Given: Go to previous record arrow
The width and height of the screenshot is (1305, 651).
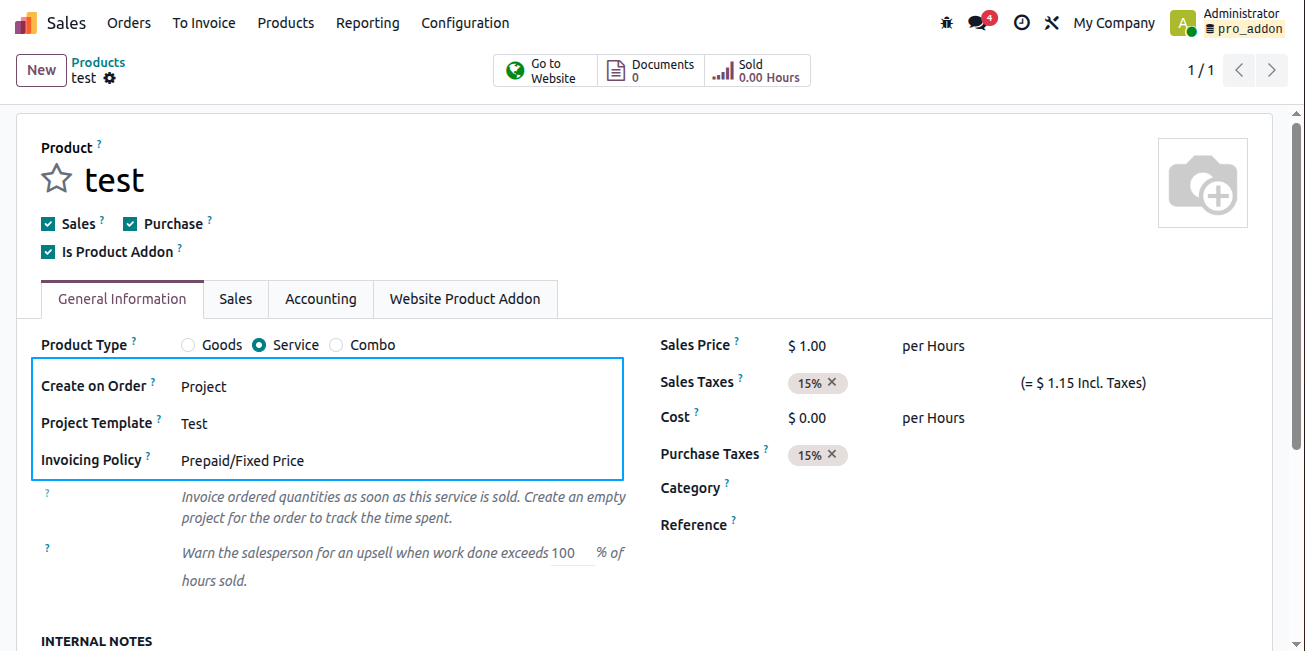Looking at the screenshot, I should pos(1239,70).
